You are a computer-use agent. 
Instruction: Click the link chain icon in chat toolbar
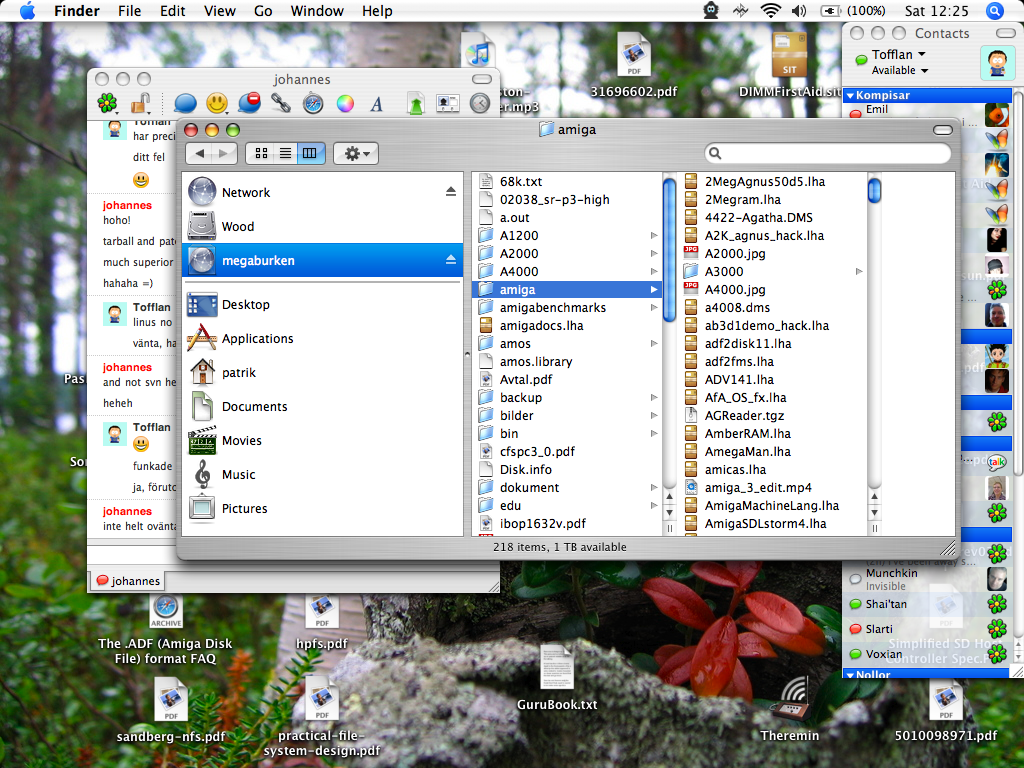tap(281, 103)
